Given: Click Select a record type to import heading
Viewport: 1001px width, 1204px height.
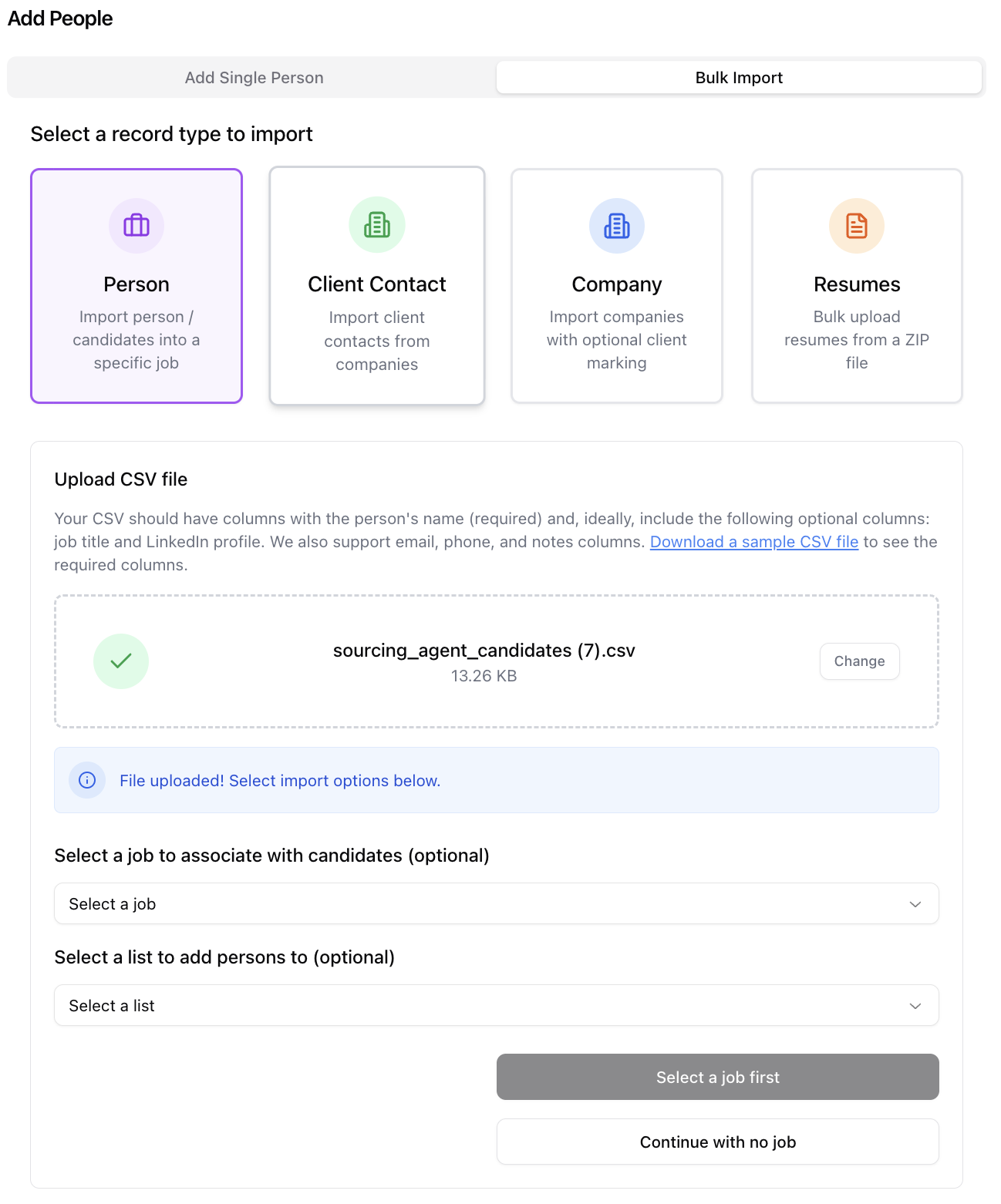Looking at the screenshot, I should tap(172, 134).
